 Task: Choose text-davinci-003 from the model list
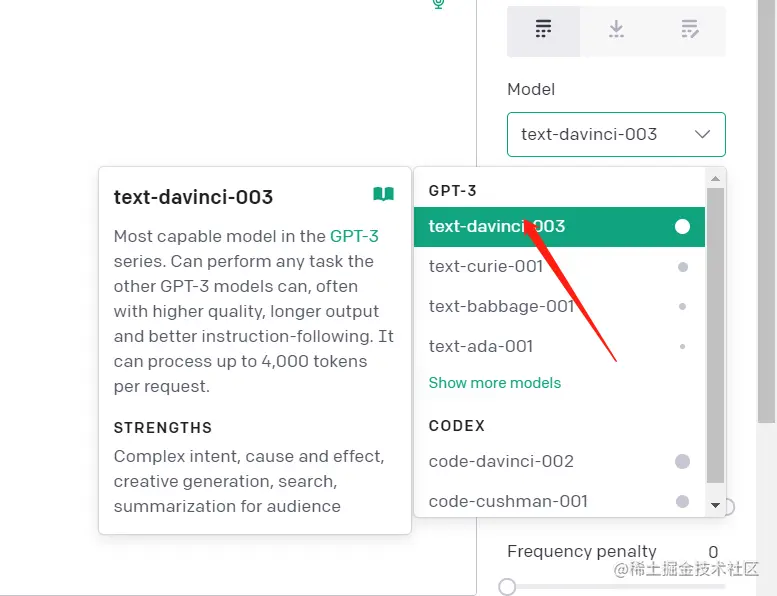[559, 226]
